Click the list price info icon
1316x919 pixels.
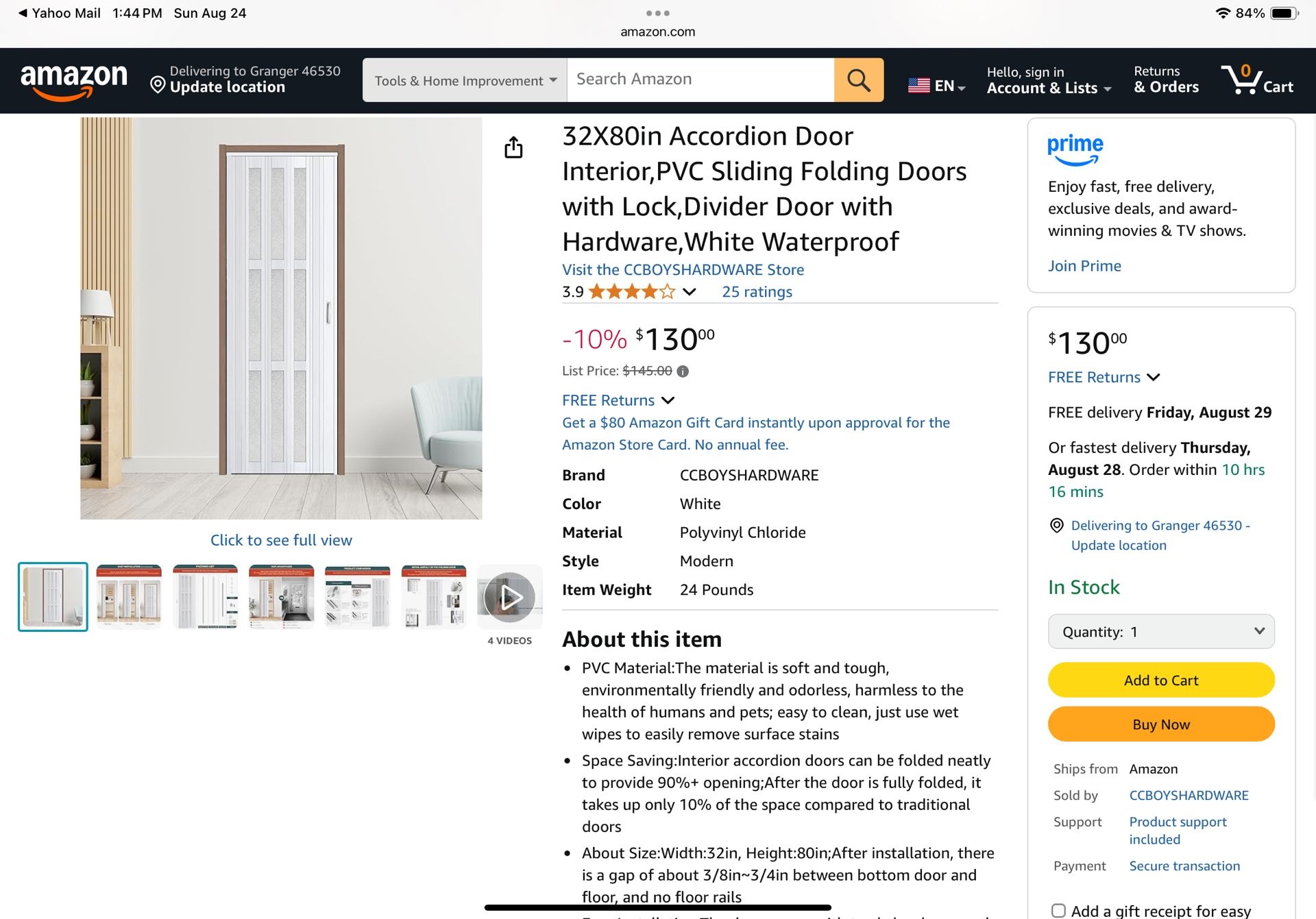point(683,371)
